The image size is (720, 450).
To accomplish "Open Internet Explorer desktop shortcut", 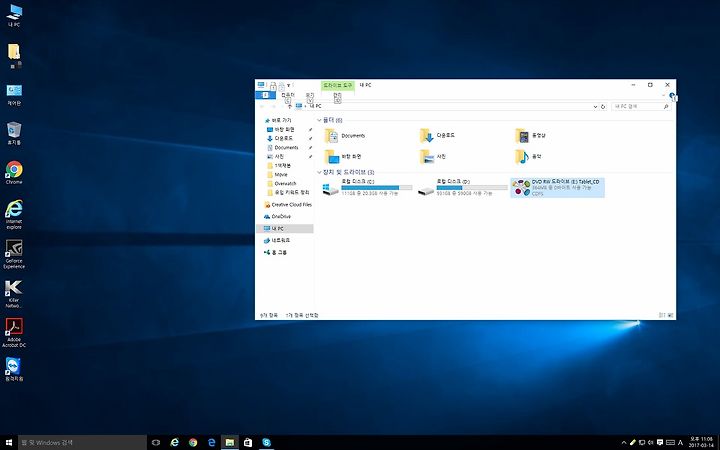I will click(x=14, y=214).
